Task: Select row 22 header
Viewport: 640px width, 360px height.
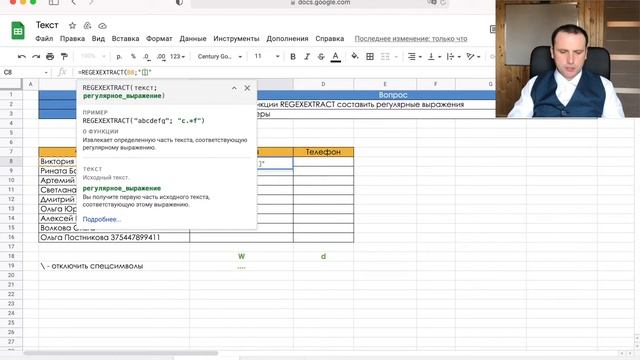Action: click(x=11, y=294)
